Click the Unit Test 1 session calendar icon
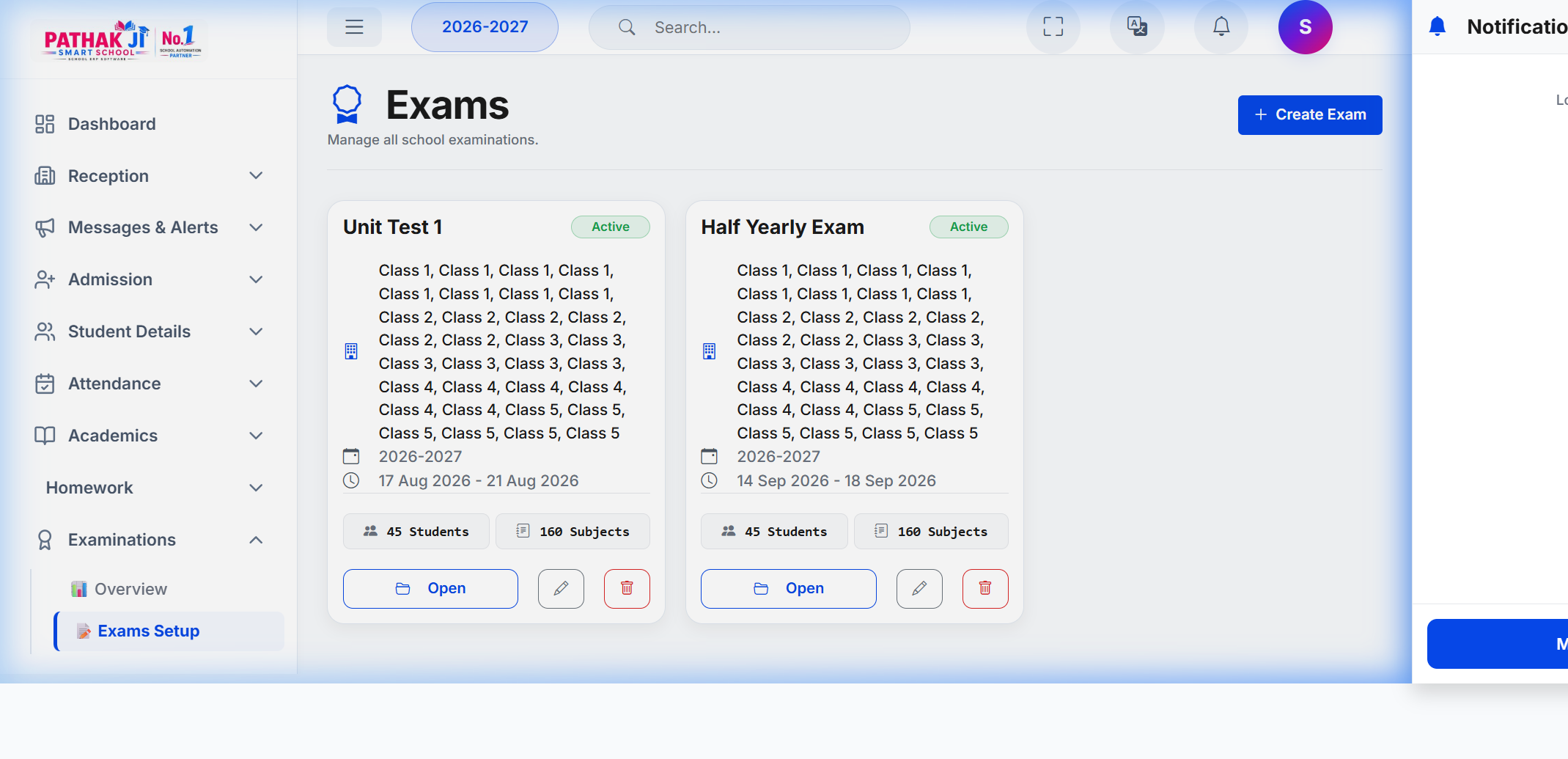 (351, 457)
